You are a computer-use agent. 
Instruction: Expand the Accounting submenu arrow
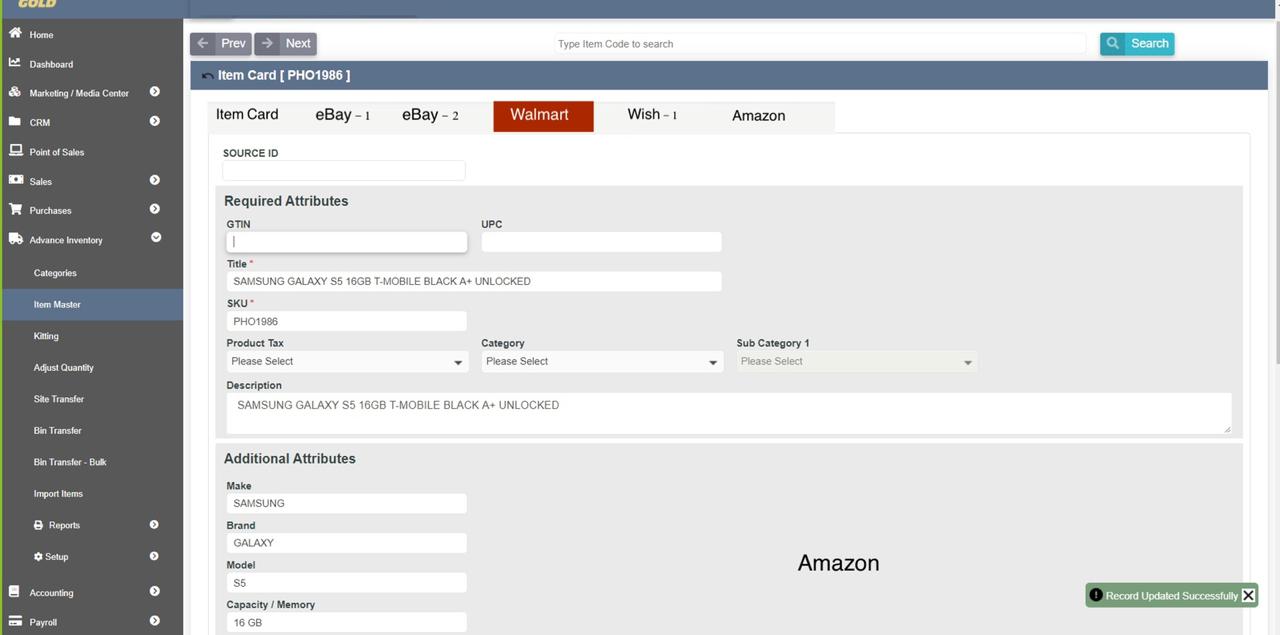(155, 592)
